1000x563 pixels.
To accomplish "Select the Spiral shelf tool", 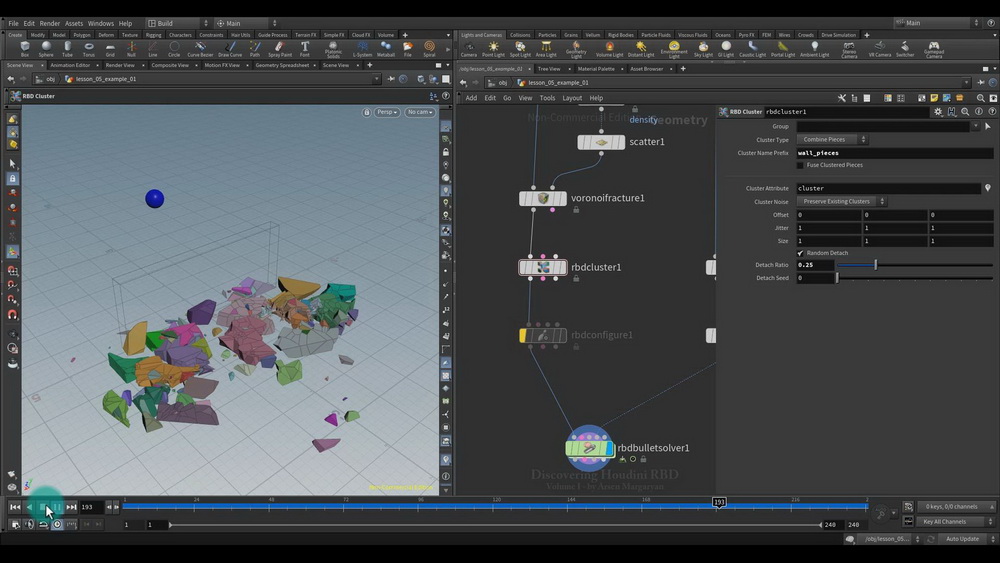I will tap(429, 49).
